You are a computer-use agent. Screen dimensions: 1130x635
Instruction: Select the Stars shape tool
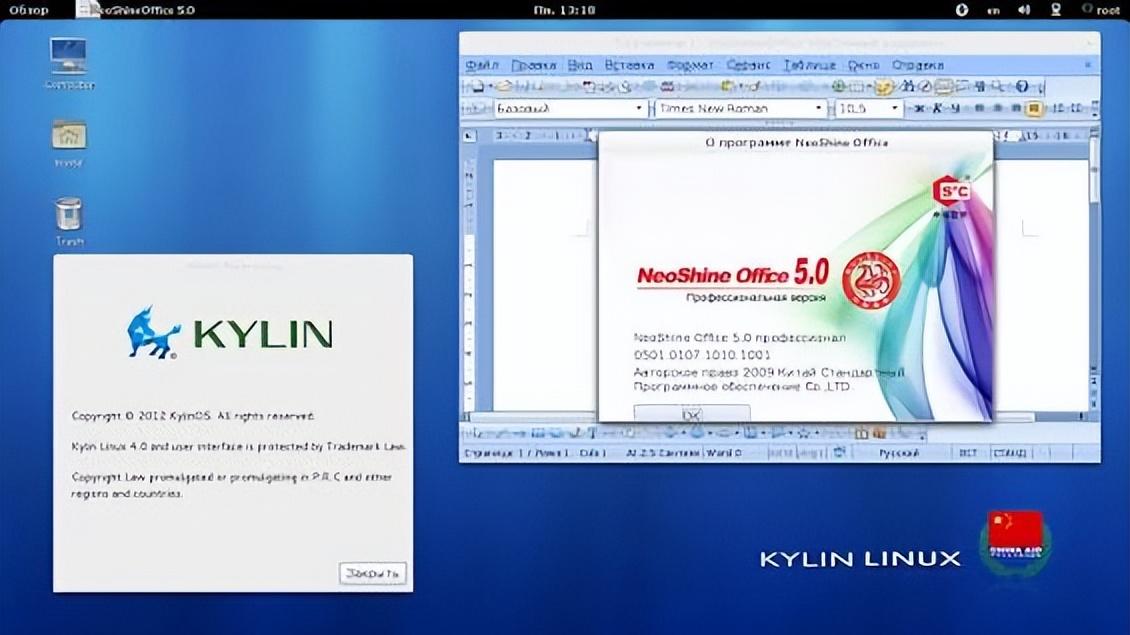(804, 434)
